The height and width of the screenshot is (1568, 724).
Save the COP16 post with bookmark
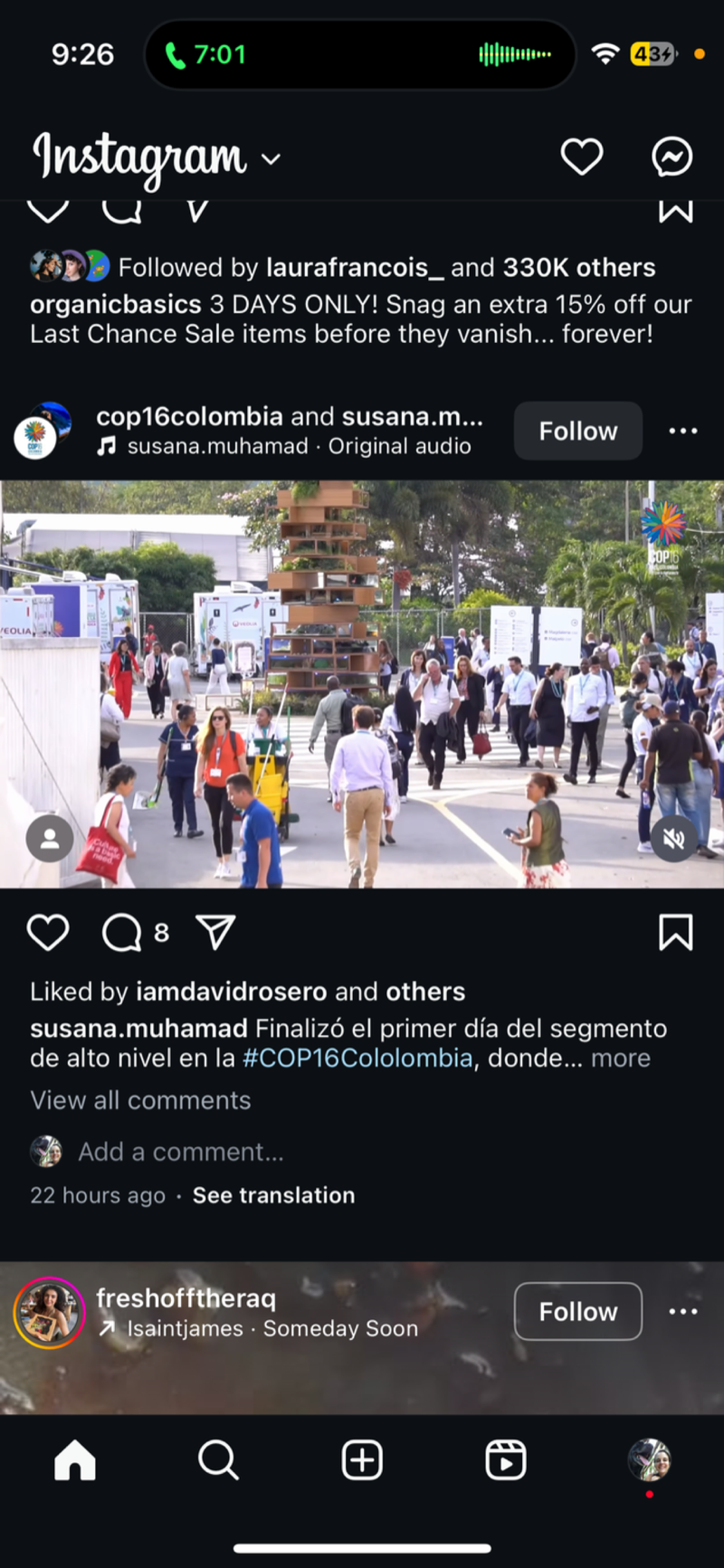[675, 932]
